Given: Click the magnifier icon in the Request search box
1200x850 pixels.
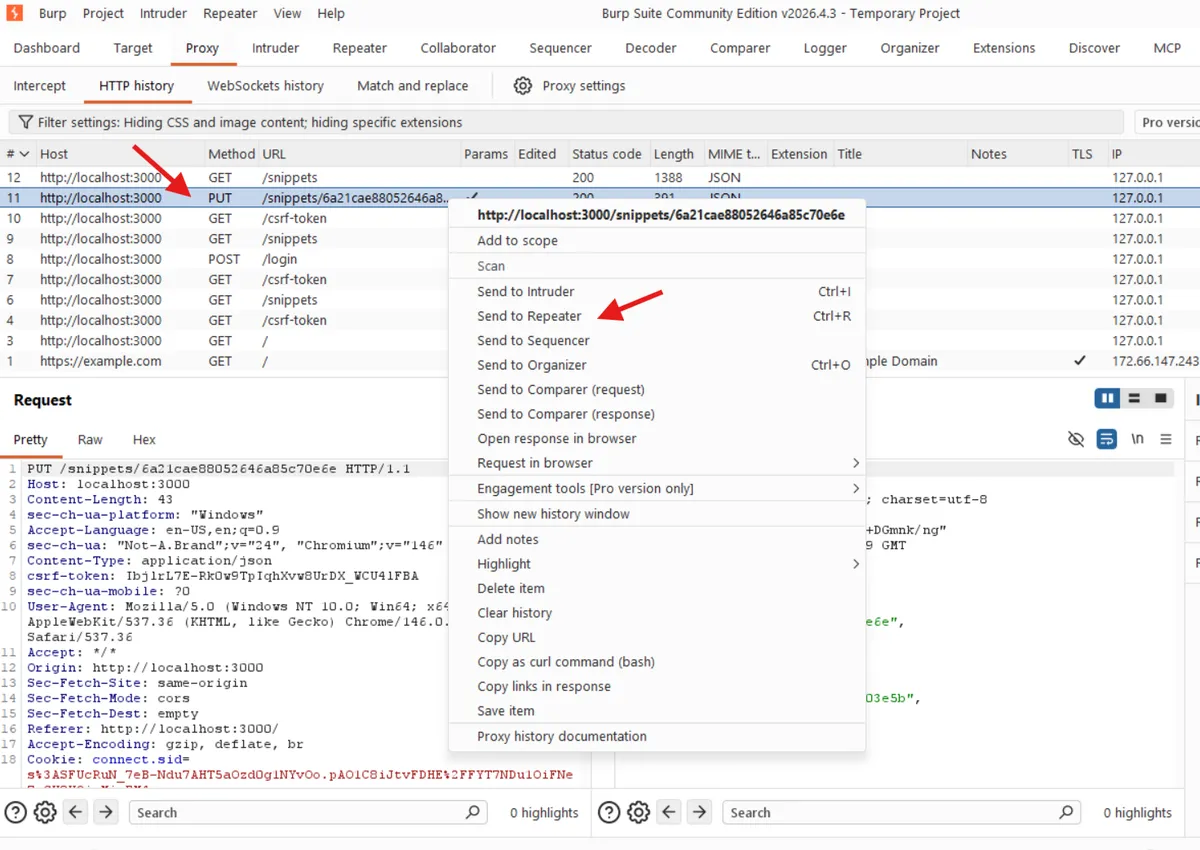Looking at the screenshot, I should click(473, 812).
